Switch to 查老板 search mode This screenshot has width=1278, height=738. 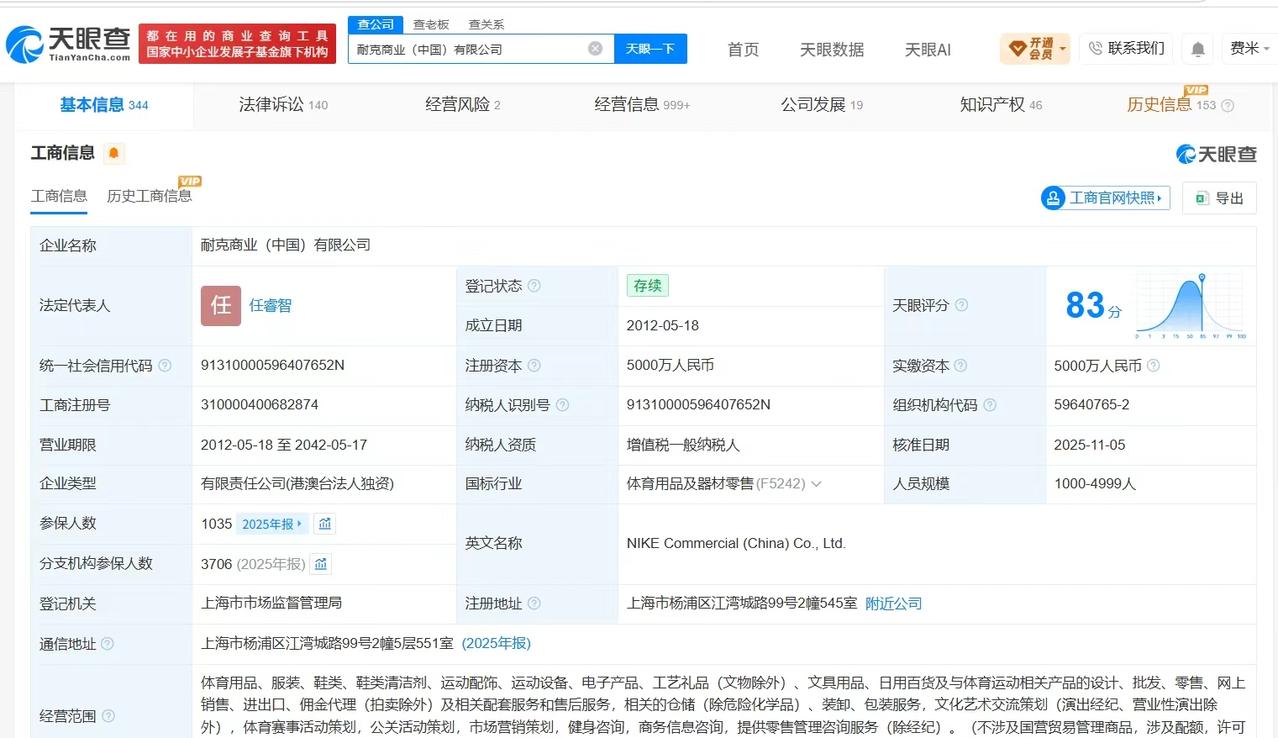click(431, 24)
